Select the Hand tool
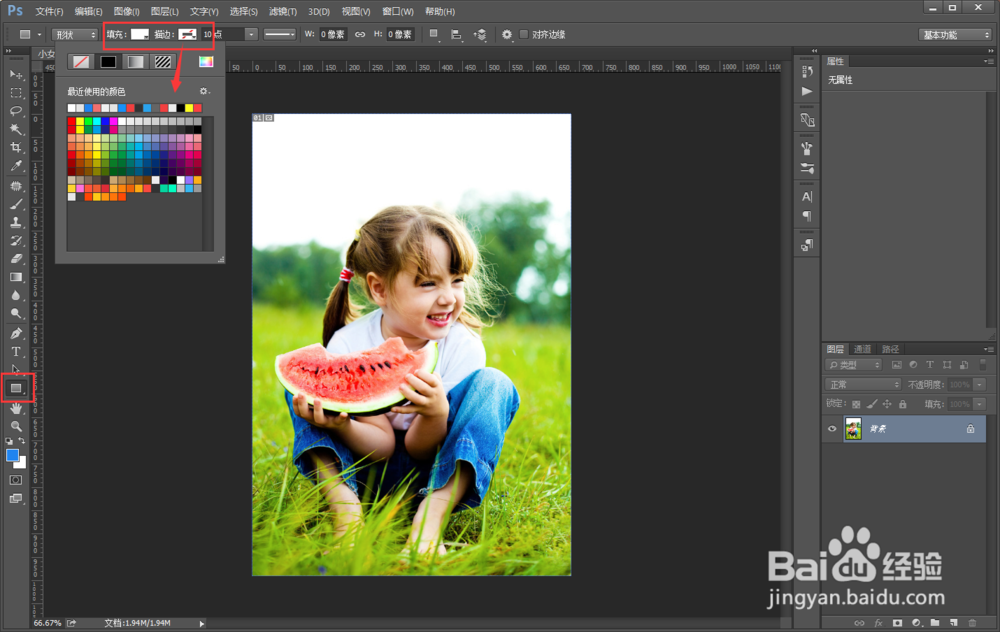1000x632 pixels. tap(16, 408)
